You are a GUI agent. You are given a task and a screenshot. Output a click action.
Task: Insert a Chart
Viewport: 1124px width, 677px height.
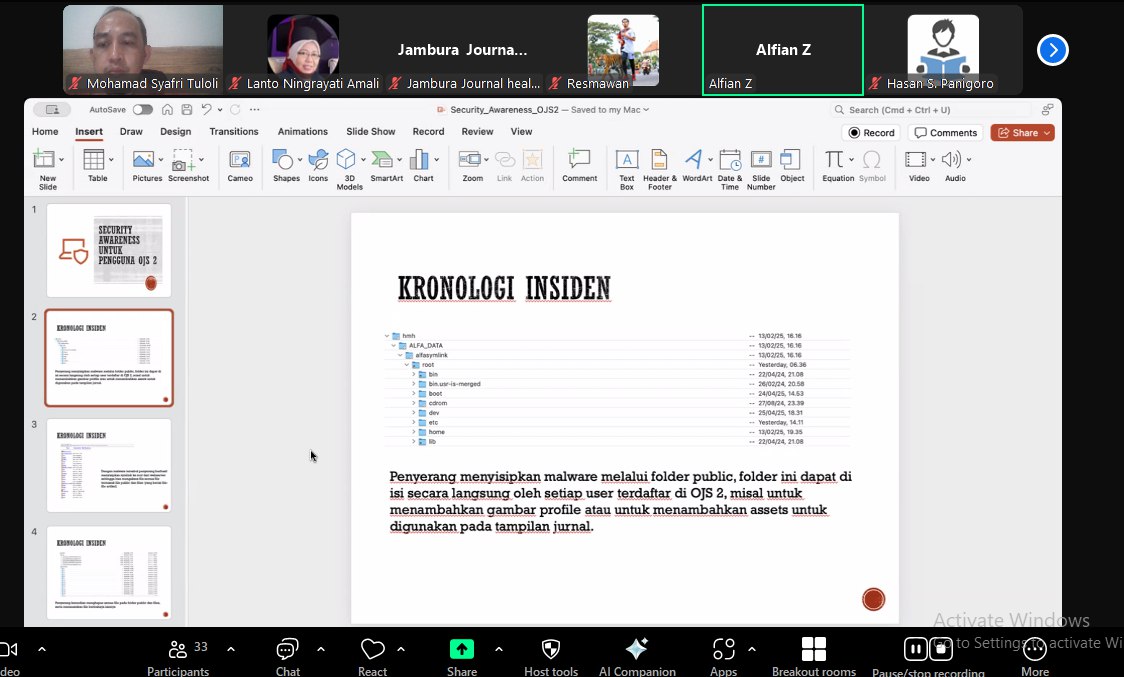click(x=423, y=166)
